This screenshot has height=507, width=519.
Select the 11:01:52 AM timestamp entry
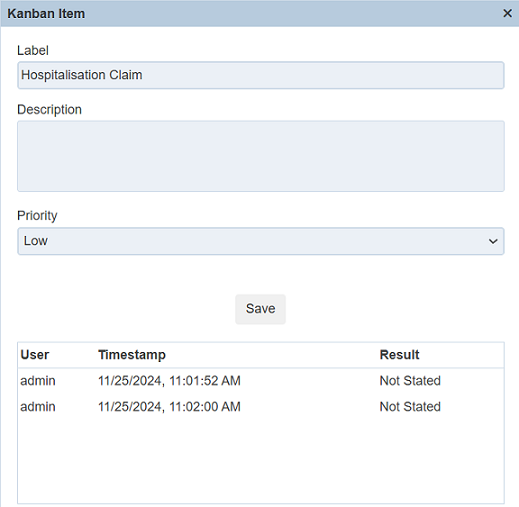pos(169,381)
